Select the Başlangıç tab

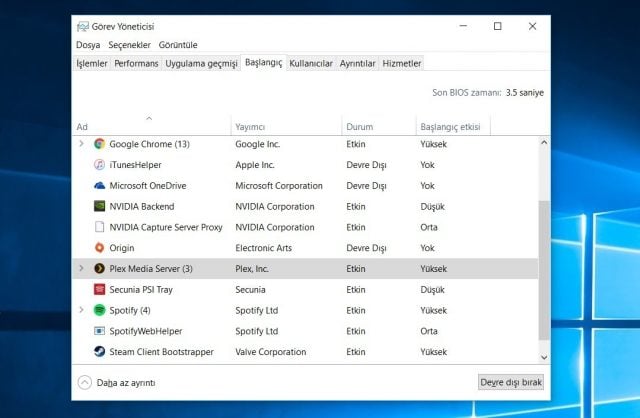click(x=263, y=62)
